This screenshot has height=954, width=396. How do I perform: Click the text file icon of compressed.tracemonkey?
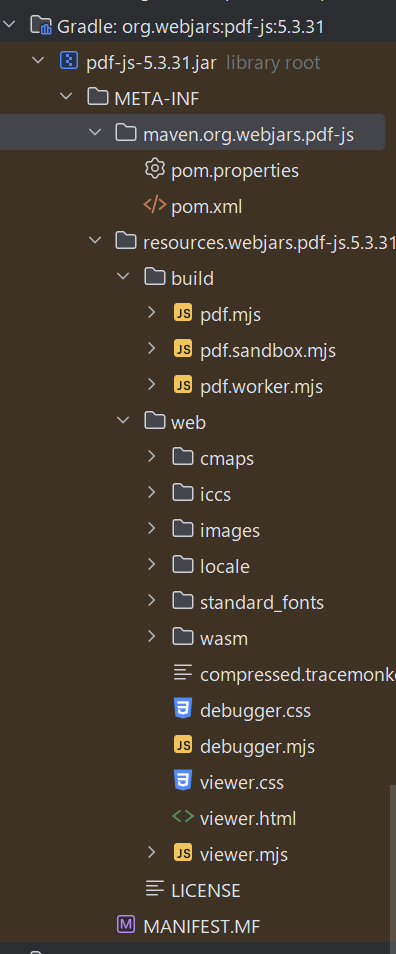(183, 672)
